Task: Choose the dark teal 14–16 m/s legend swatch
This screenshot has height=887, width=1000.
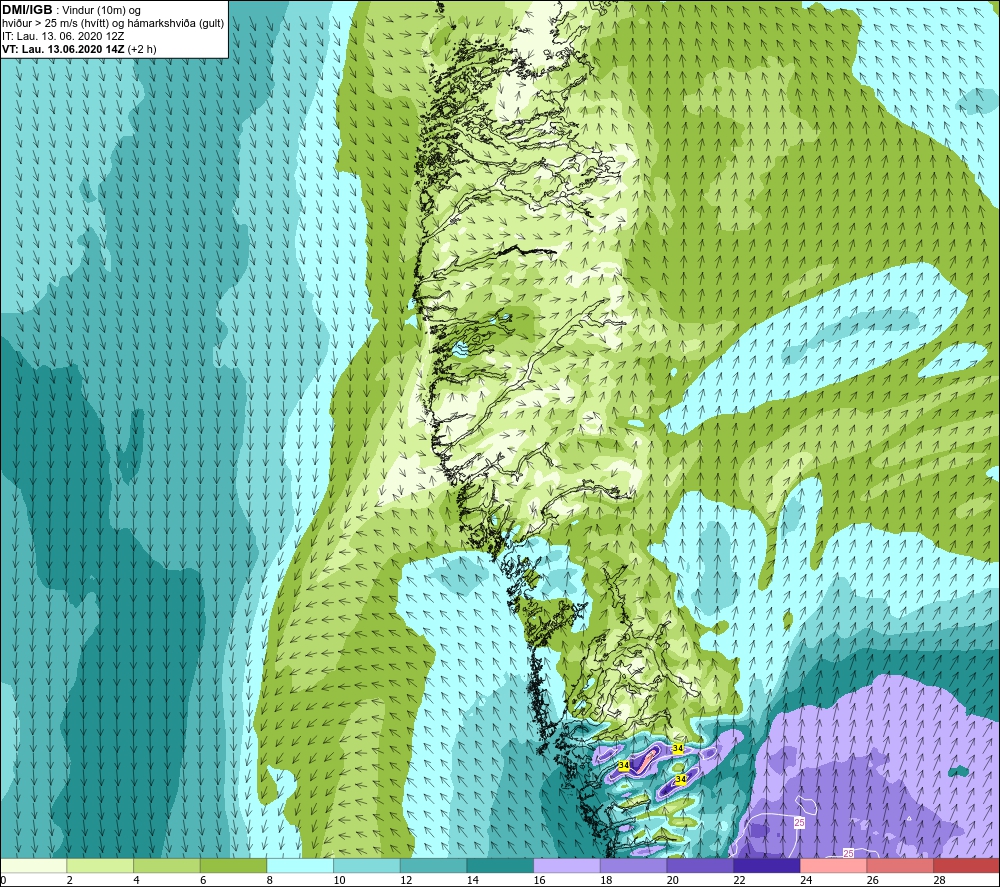Action: 500,865
